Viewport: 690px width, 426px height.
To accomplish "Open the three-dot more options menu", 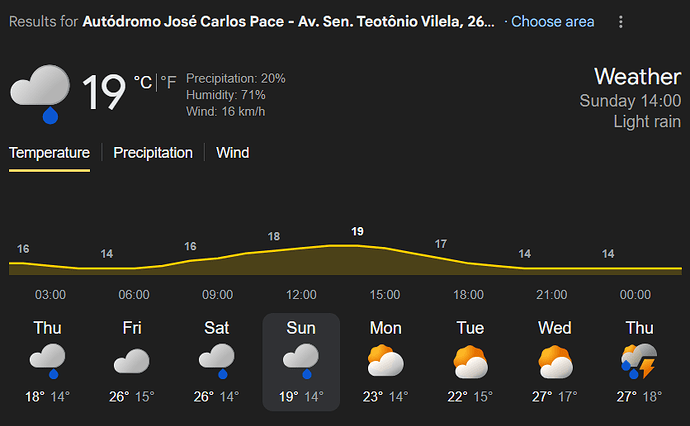I will click(x=621, y=21).
